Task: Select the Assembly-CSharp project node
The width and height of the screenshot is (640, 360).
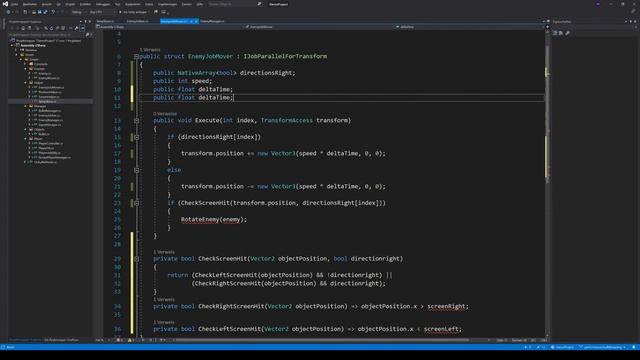Action: click(x=33, y=46)
